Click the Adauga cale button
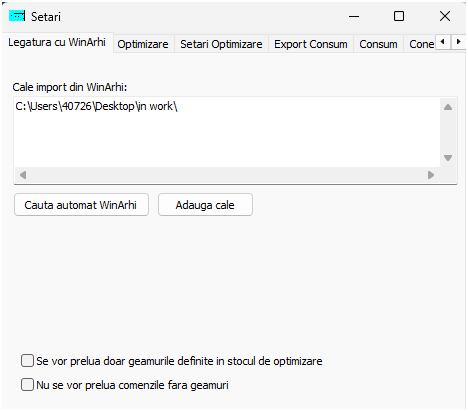The height and width of the screenshot is (411, 468). click(205, 205)
